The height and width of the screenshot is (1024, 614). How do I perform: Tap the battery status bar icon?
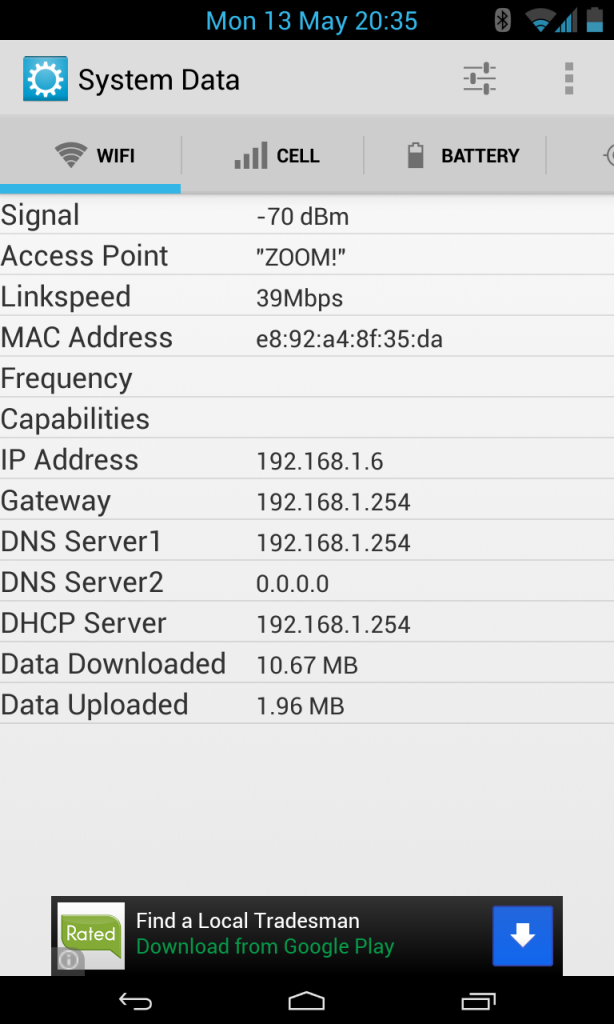[x=595, y=20]
